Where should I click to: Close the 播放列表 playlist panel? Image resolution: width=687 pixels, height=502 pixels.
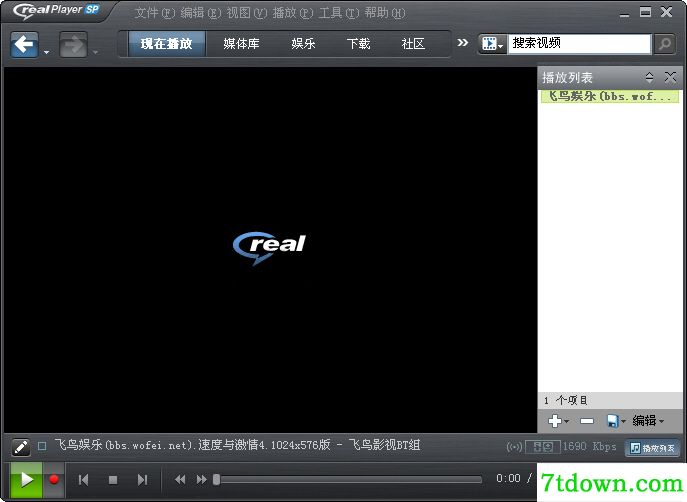coord(670,78)
